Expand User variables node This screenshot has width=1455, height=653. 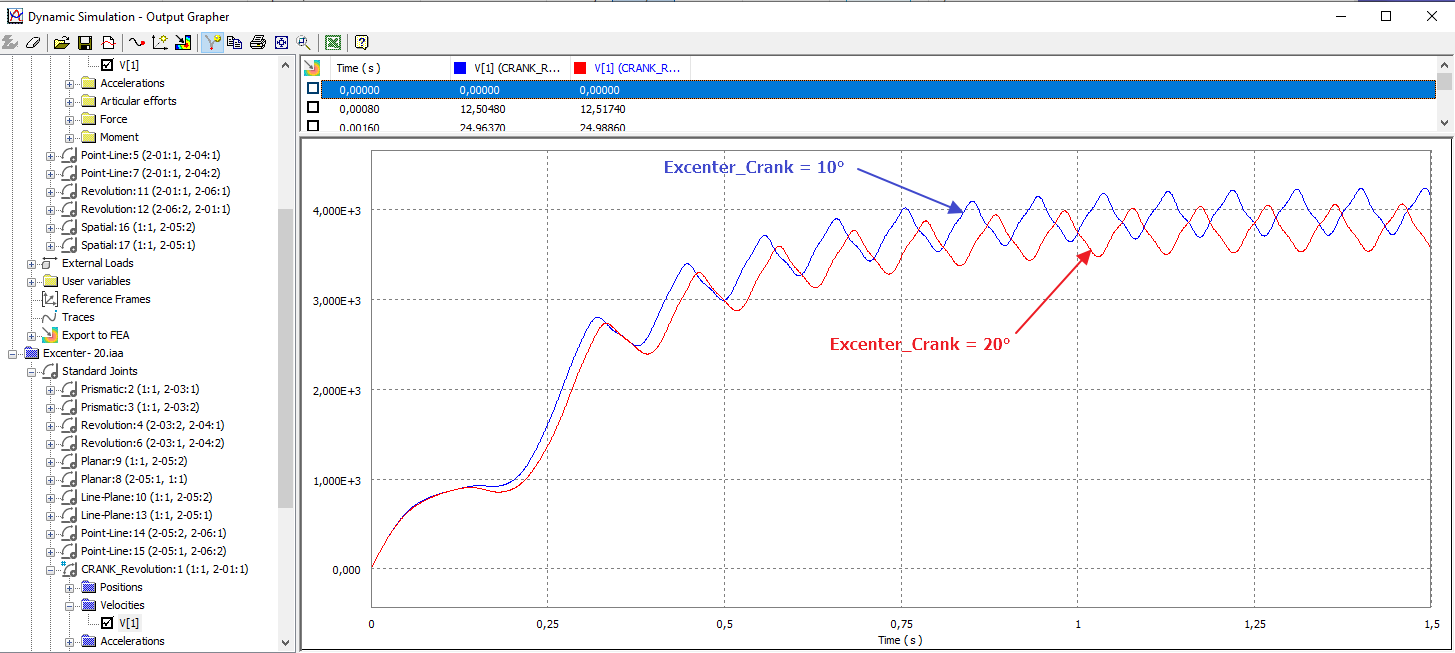(x=32, y=281)
